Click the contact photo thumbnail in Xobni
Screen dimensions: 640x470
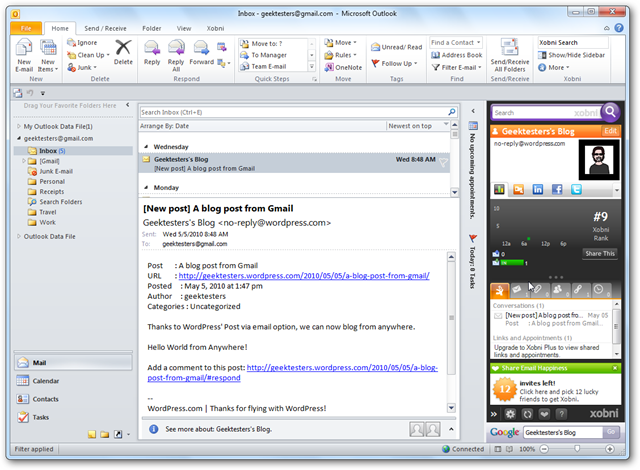[x=599, y=160]
